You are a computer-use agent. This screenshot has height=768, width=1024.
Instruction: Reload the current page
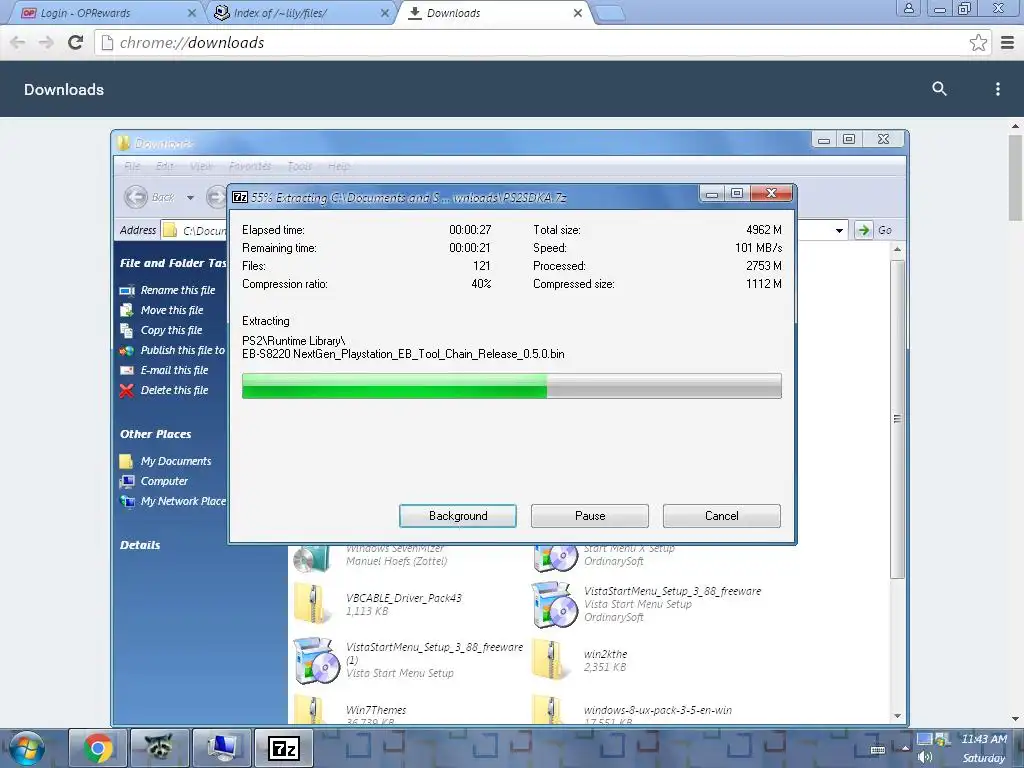tap(76, 42)
